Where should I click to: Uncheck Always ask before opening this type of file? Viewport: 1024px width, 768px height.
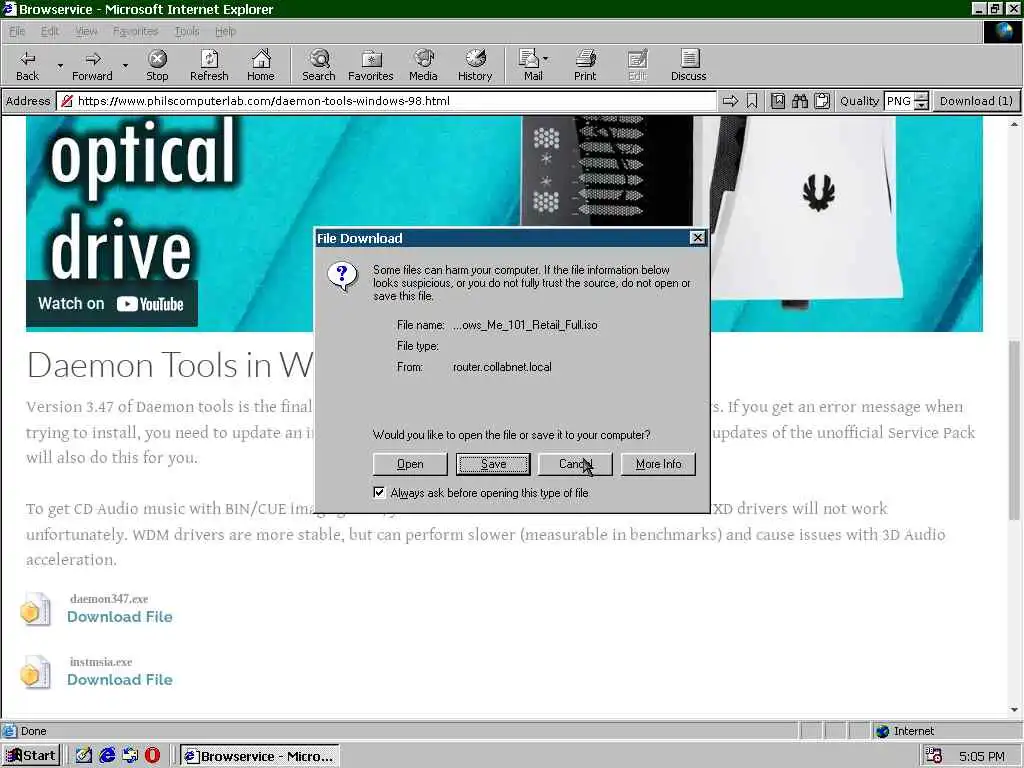[379, 492]
